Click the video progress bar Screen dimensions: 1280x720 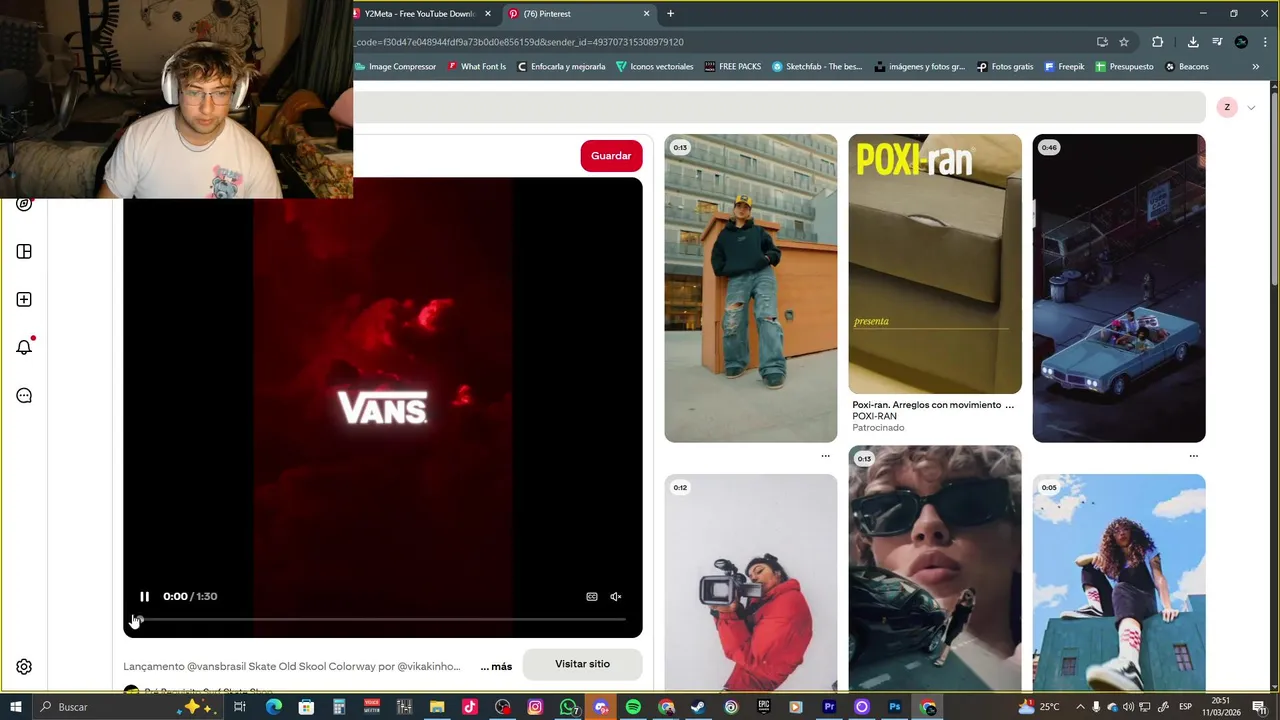[x=381, y=620]
